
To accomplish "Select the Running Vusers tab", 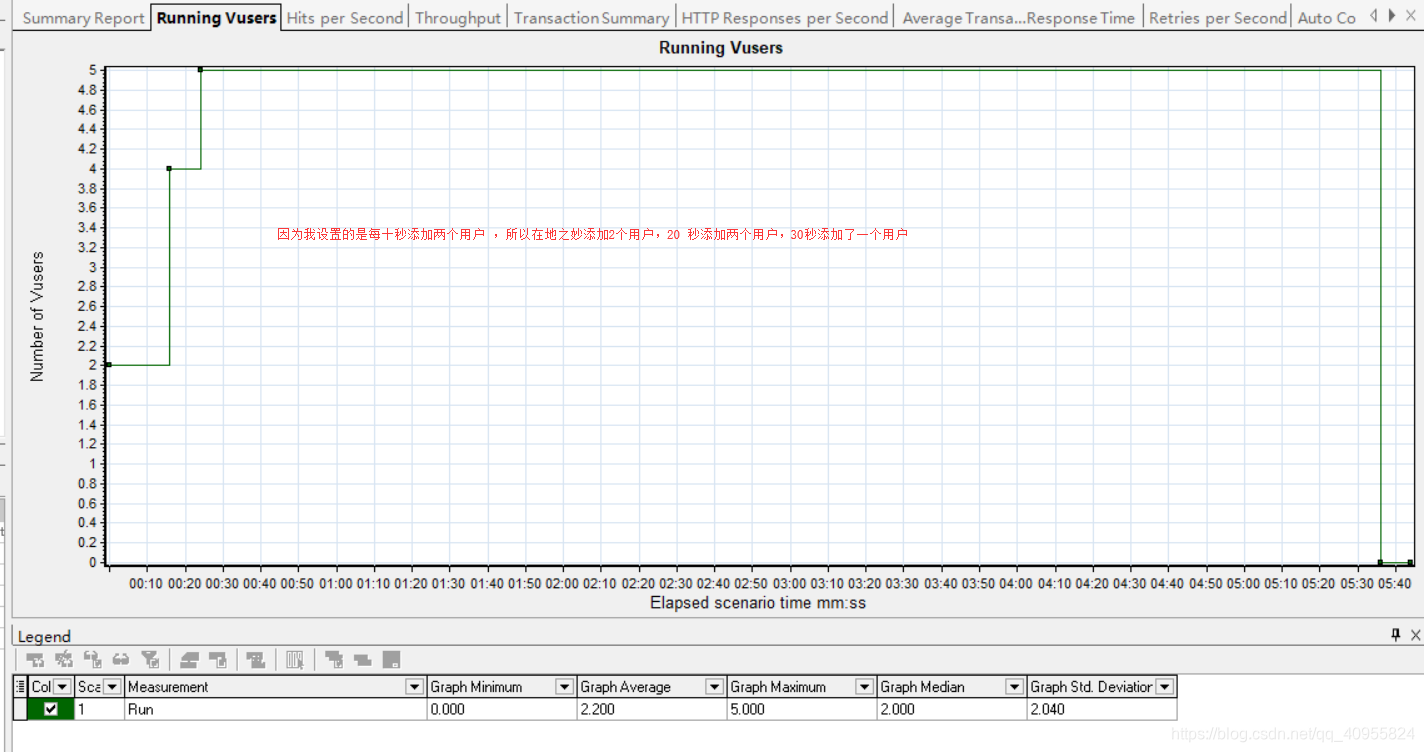I will tap(216, 18).
